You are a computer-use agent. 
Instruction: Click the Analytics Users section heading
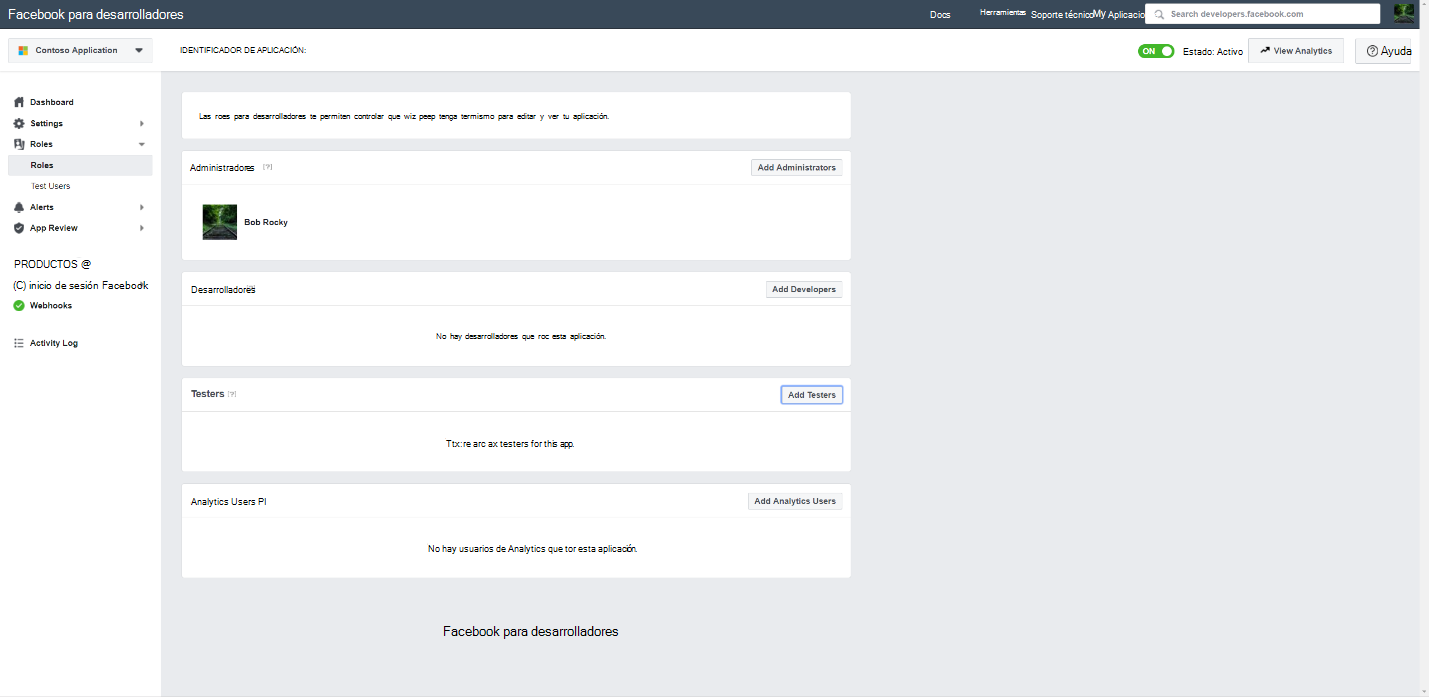coord(229,501)
